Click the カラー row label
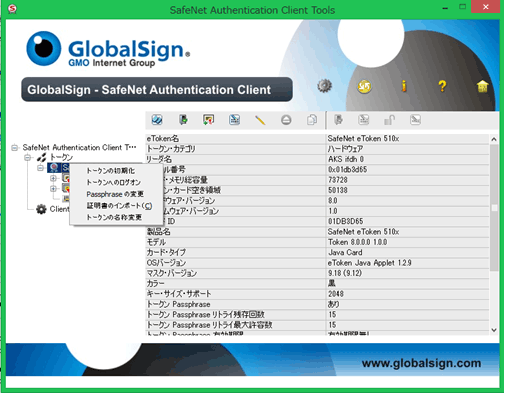The image size is (505, 394). coord(155,283)
